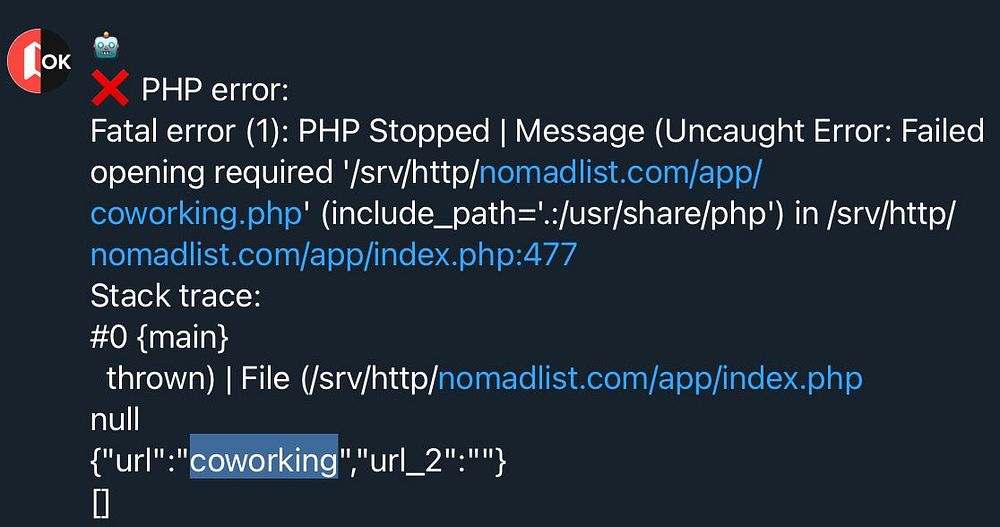Viewport: 1000px width, 527px height.
Task: Click the 'PHP error:' heading text
Action: tap(214, 92)
